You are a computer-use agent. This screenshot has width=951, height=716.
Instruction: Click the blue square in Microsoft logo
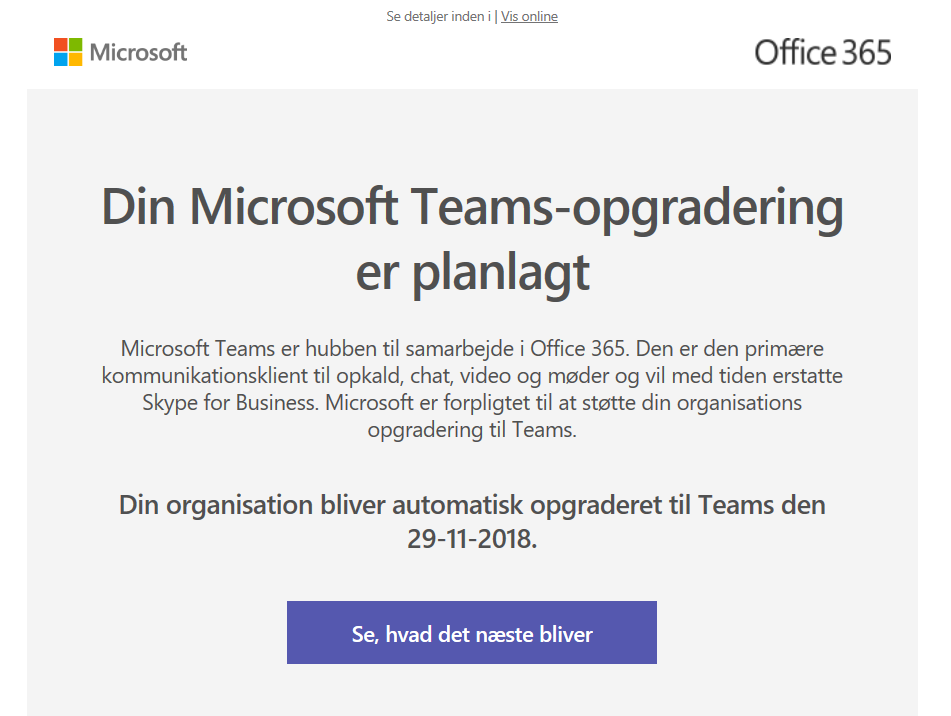point(61,59)
